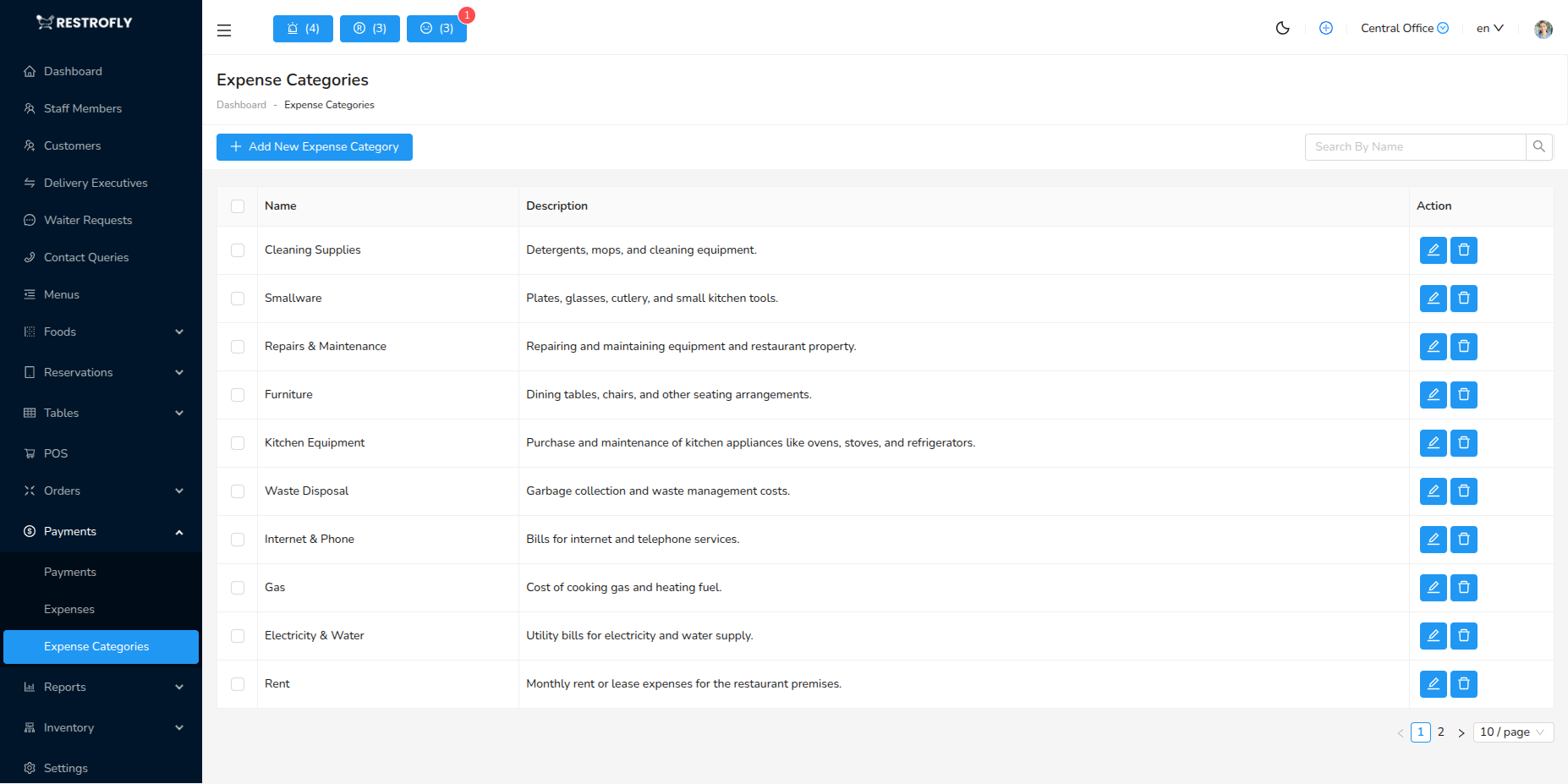Open the waiter requests icon with red badge
This screenshot has width=1568, height=784.
[x=436, y=28]
